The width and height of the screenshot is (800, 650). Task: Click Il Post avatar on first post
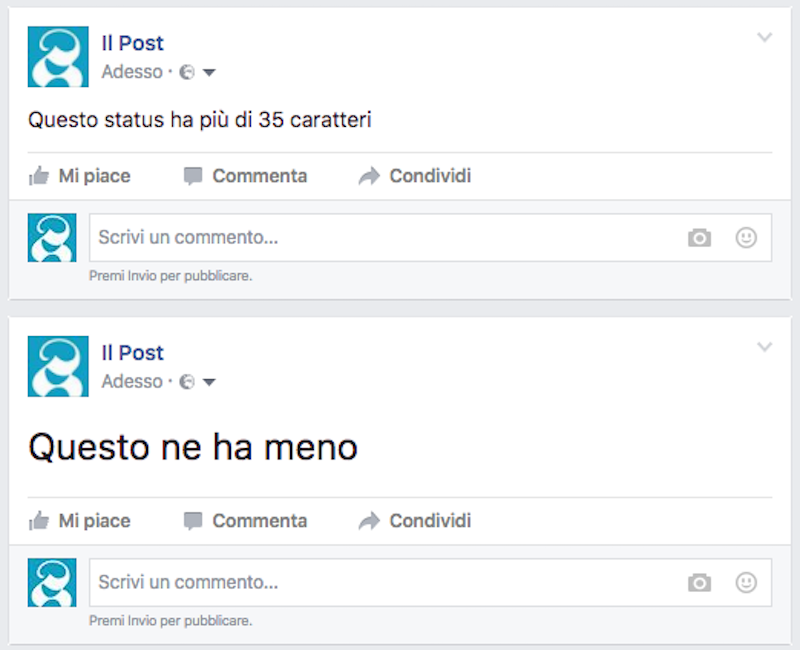point(58,57)
